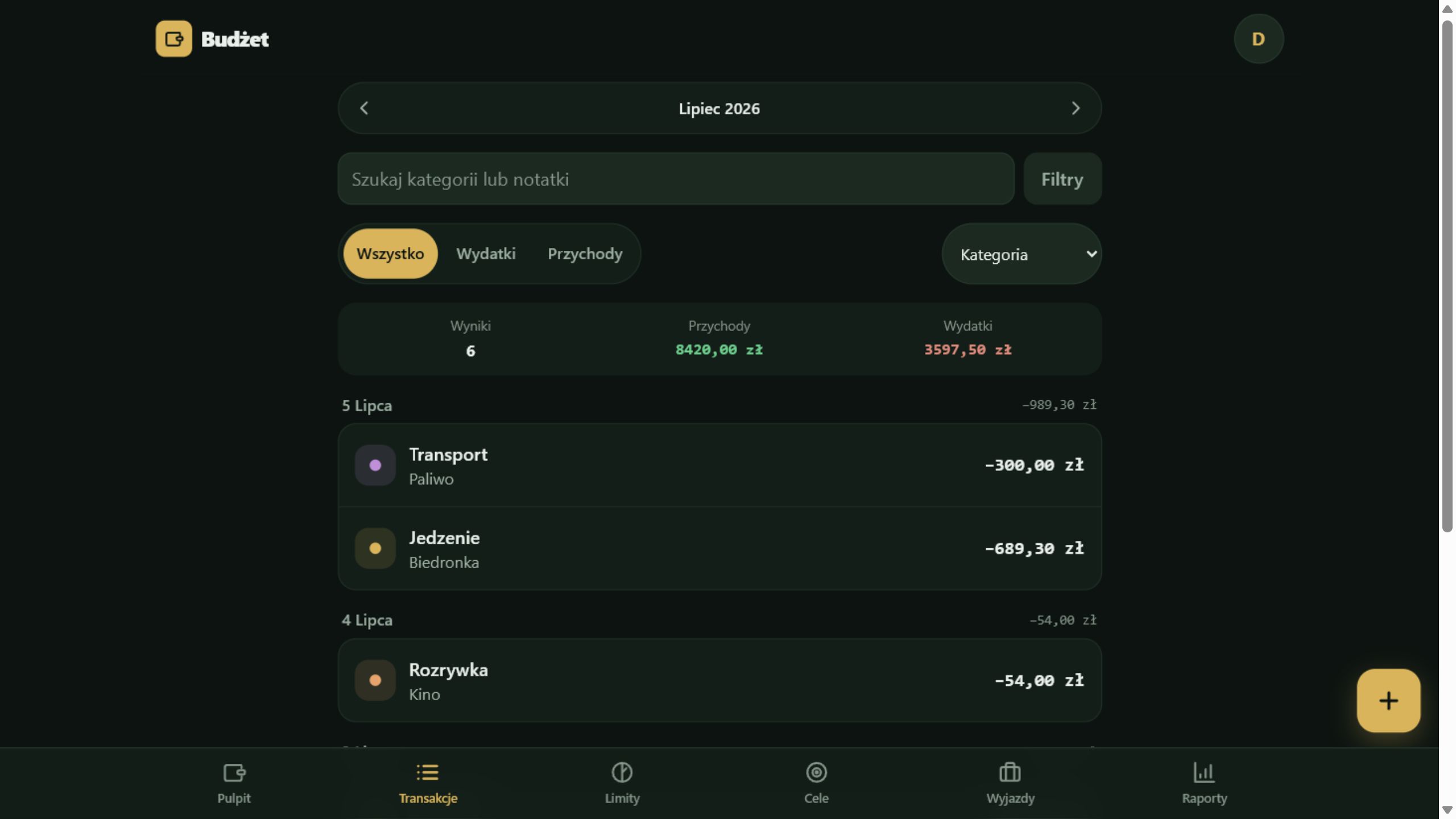Open the user avatar labeled D

click(x=1259, y=39)
